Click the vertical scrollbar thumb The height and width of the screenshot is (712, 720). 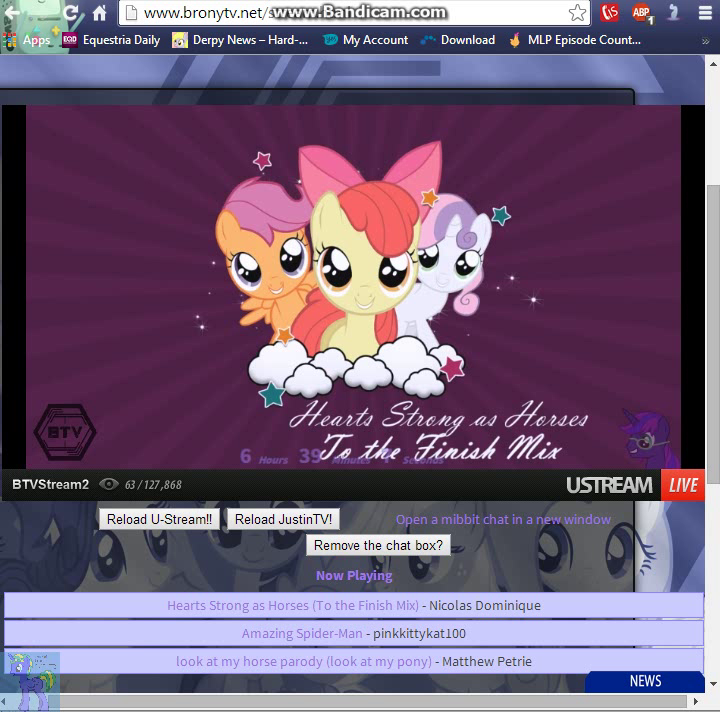tap(713, 334)
